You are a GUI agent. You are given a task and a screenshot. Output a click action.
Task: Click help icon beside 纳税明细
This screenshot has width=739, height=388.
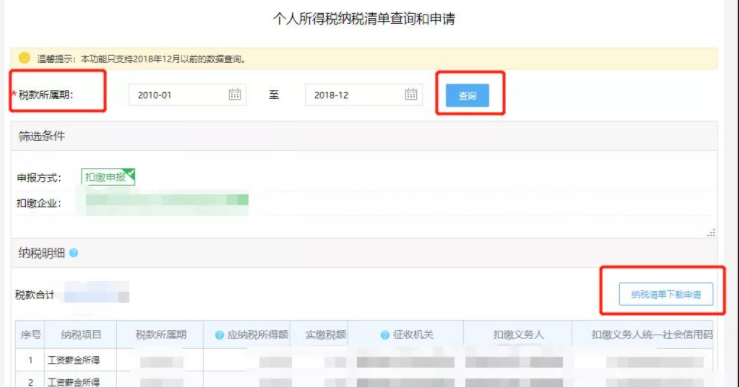pyautogui.click(x=74, y=253)
